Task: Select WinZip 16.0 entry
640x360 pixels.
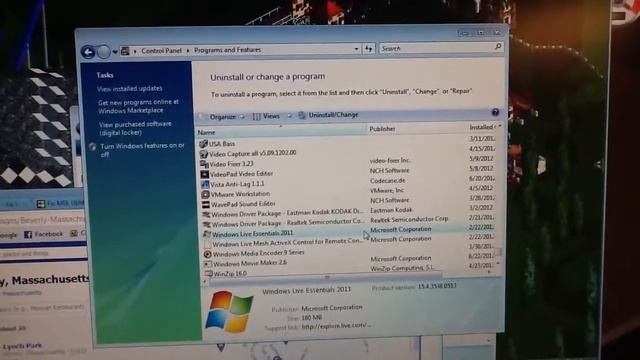Action: point(230,273)
